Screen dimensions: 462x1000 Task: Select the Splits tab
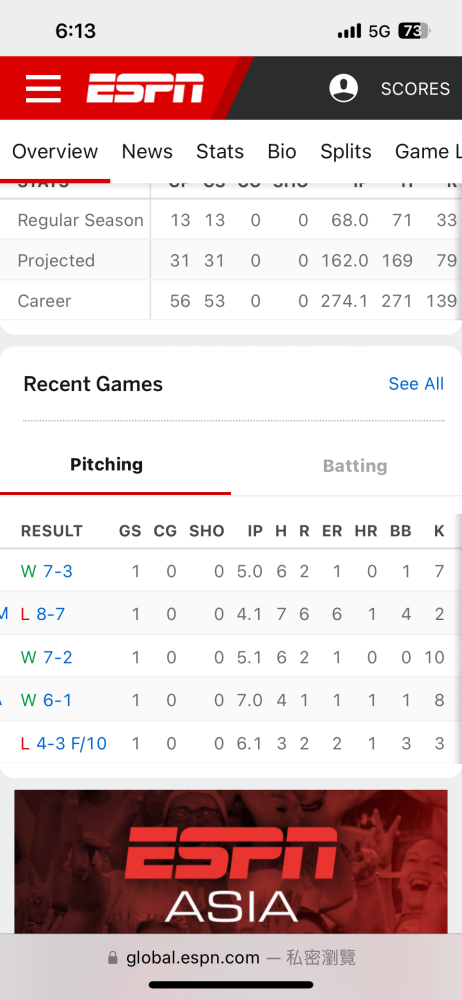point(346,151)
